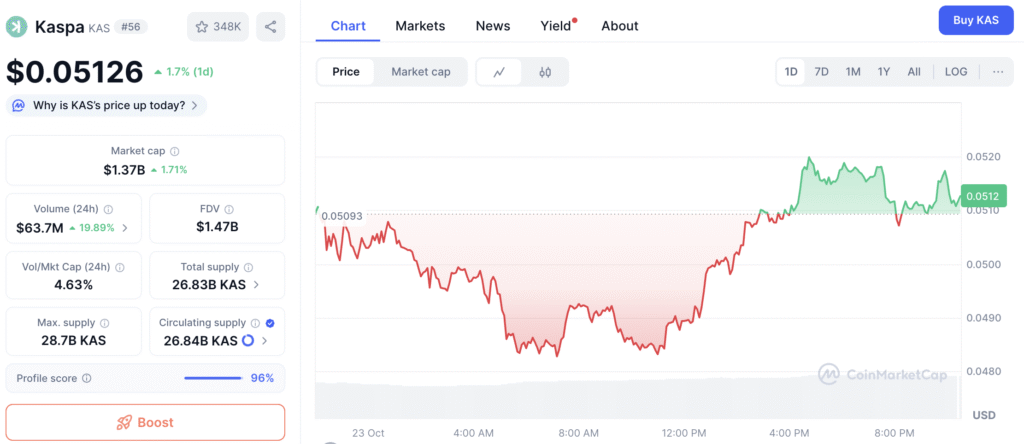Click the Market cap info icon
Viewport: 1024px width, 444px height.
pos(175,151)
